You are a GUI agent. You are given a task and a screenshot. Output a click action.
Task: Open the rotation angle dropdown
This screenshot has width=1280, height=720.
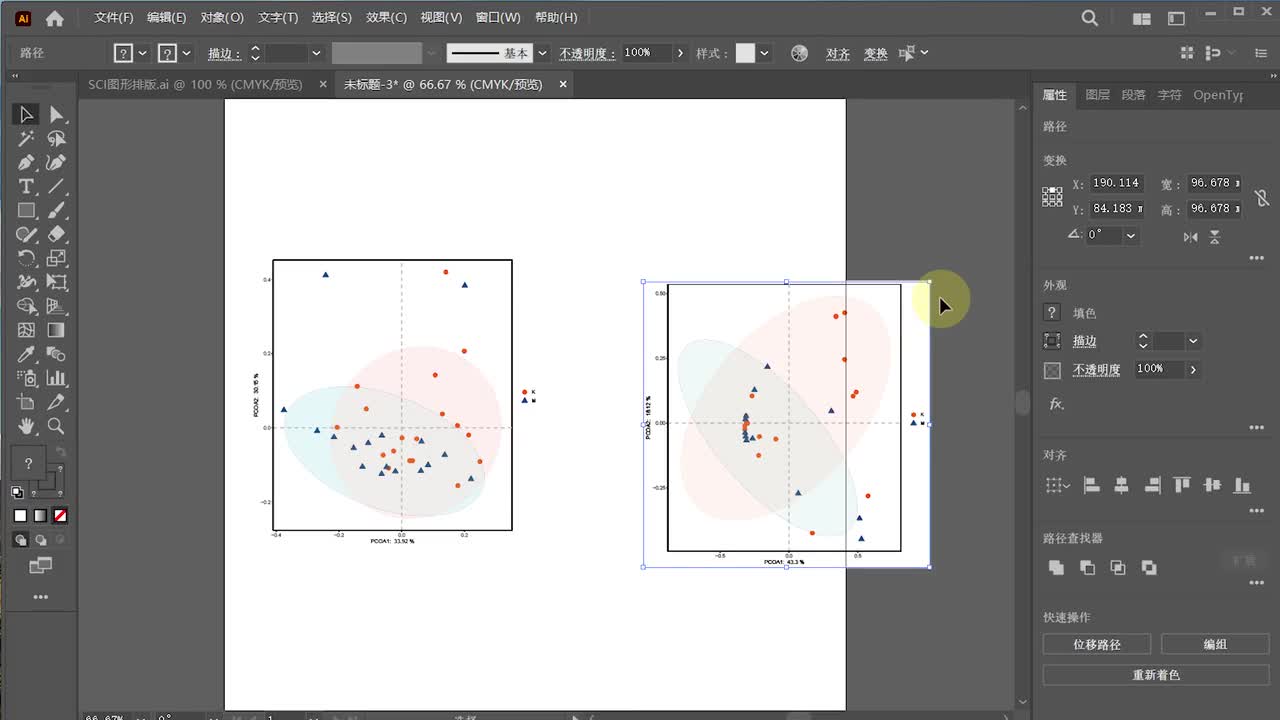point(1131,236)
